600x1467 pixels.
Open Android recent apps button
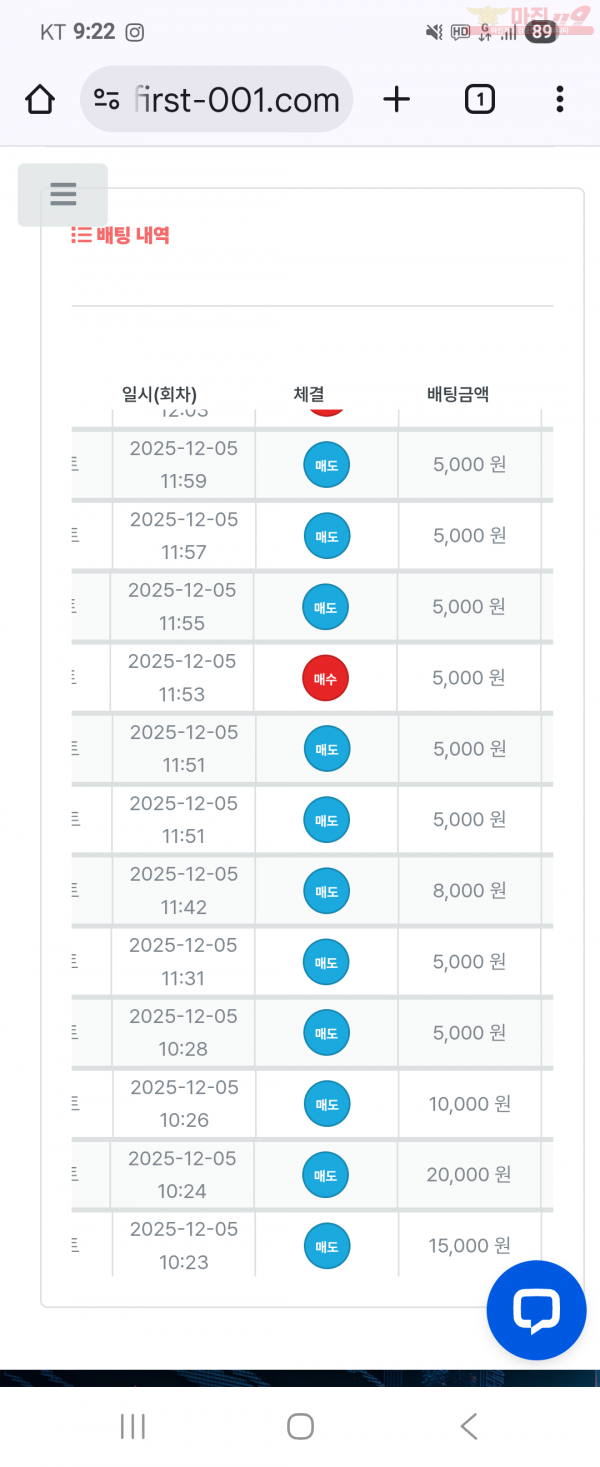point(133,1426)
